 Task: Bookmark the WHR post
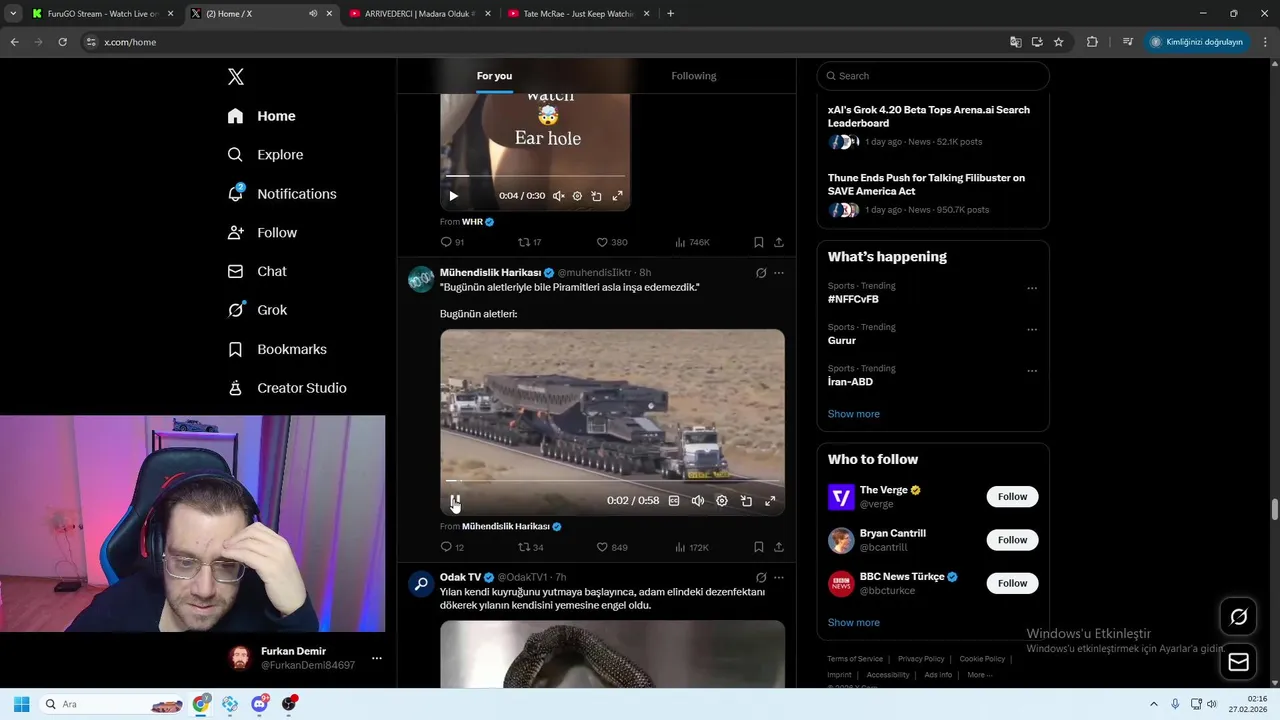(758, 242)
